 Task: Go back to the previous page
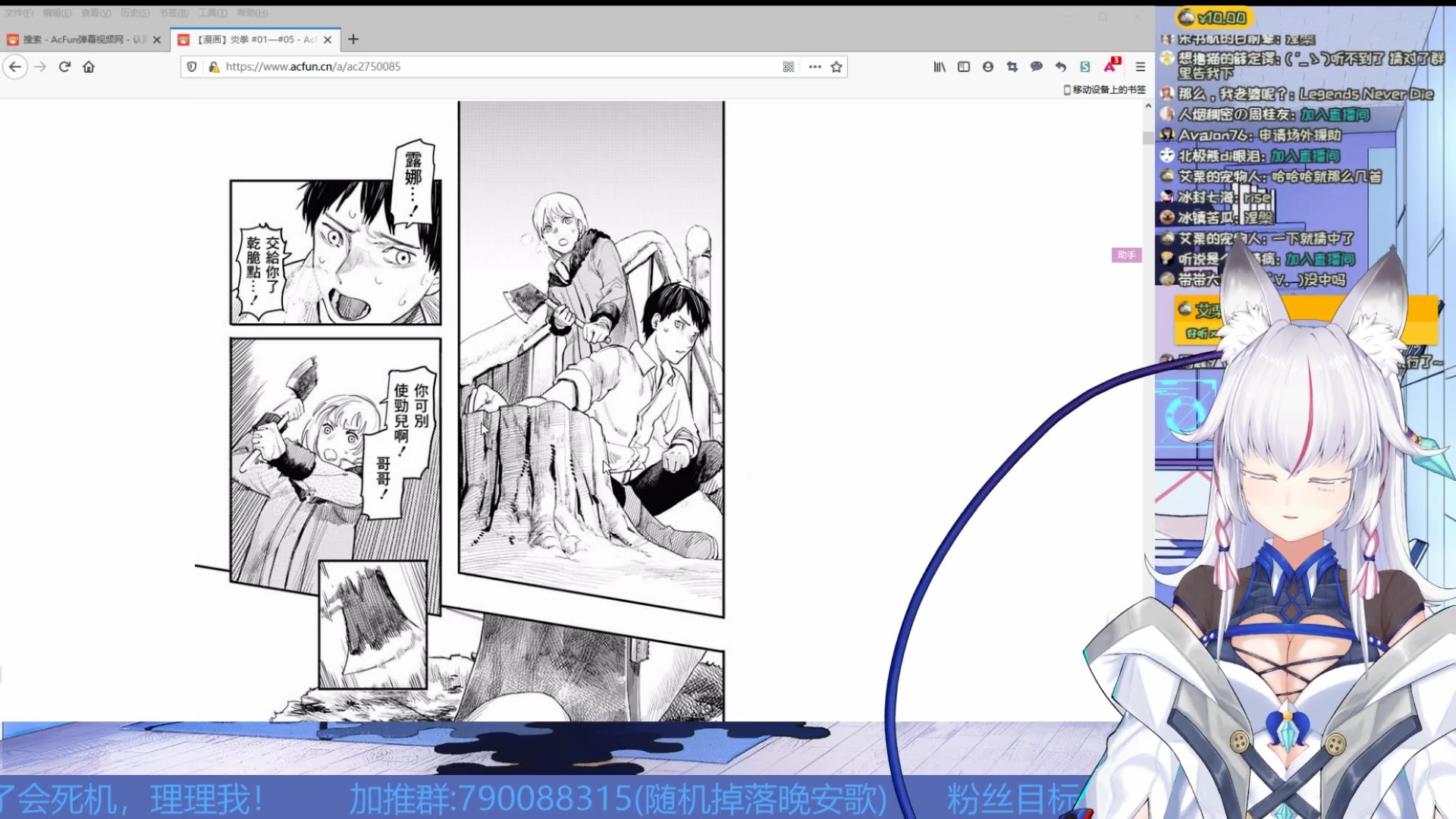15,67
